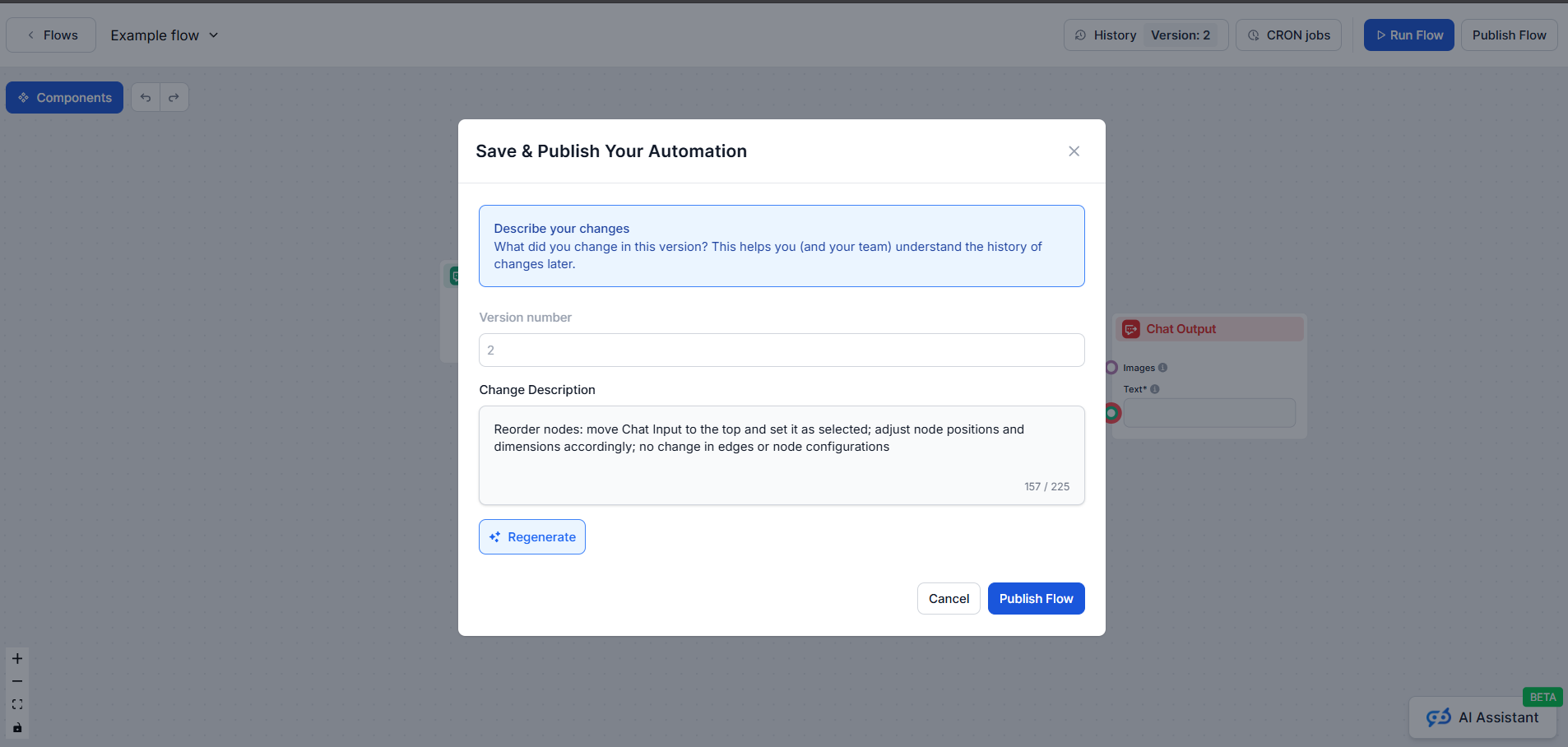Go back to Flows list
1568x747 pixels.
click(50, 35)
